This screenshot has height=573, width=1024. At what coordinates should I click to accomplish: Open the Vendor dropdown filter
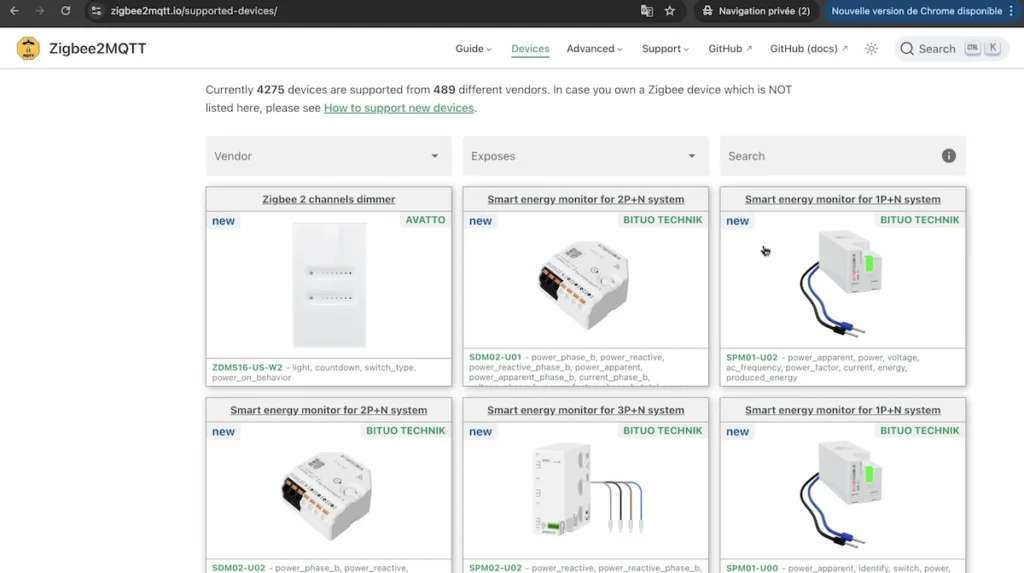tap(328, 156)
